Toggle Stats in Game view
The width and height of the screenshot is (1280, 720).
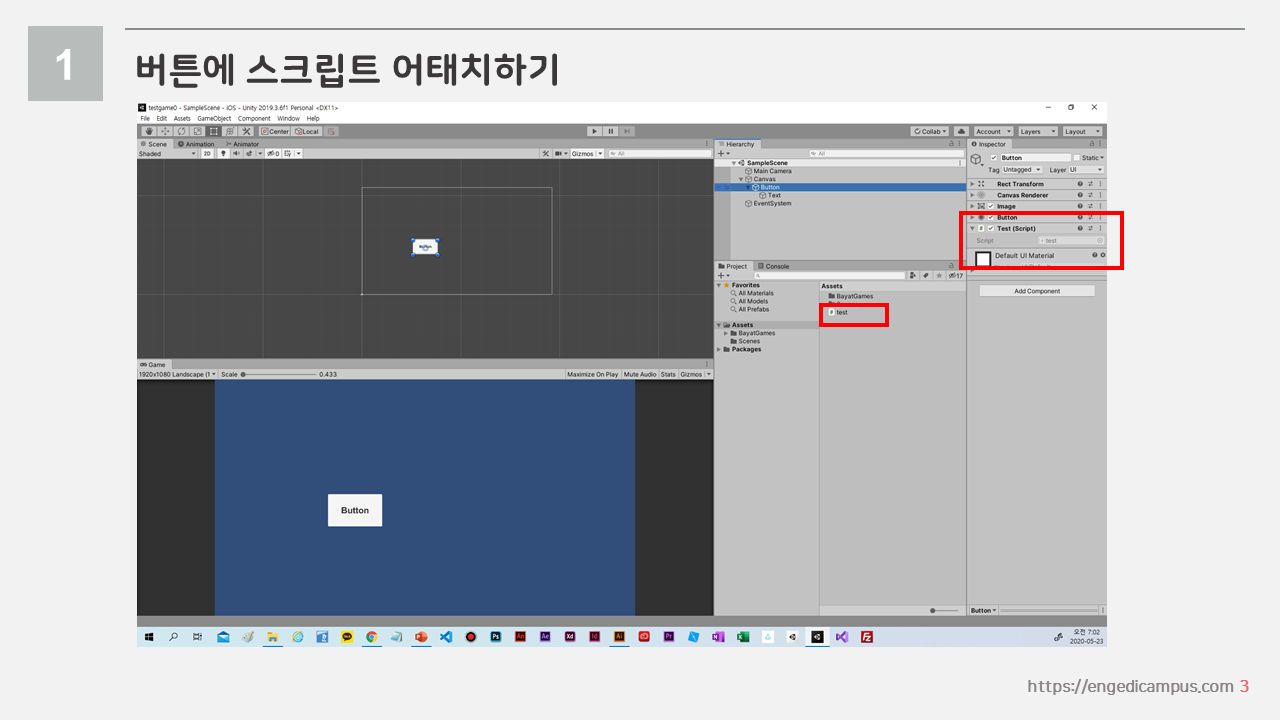coord(668,374)
